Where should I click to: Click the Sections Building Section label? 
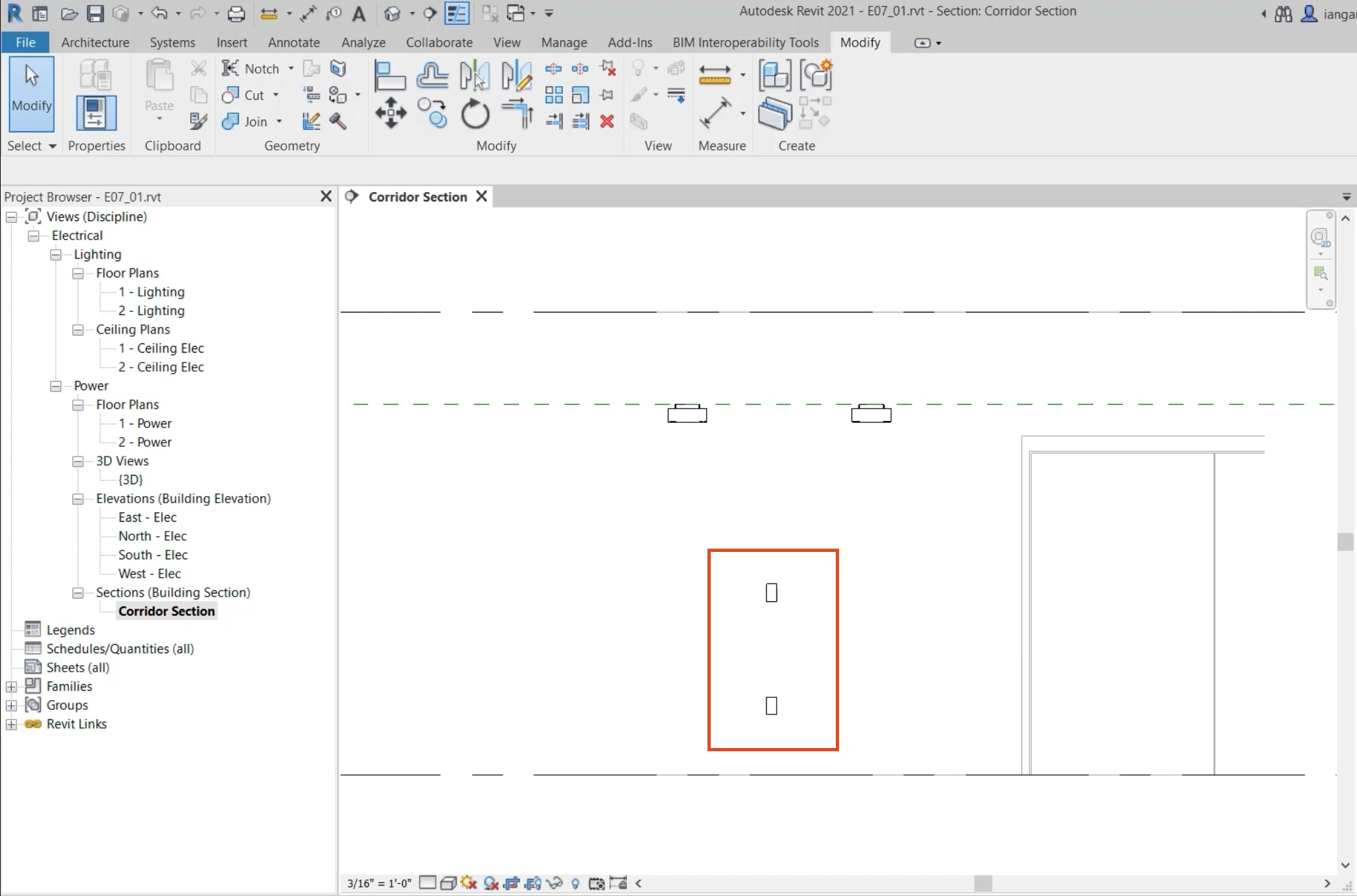(x=173, y=592)
